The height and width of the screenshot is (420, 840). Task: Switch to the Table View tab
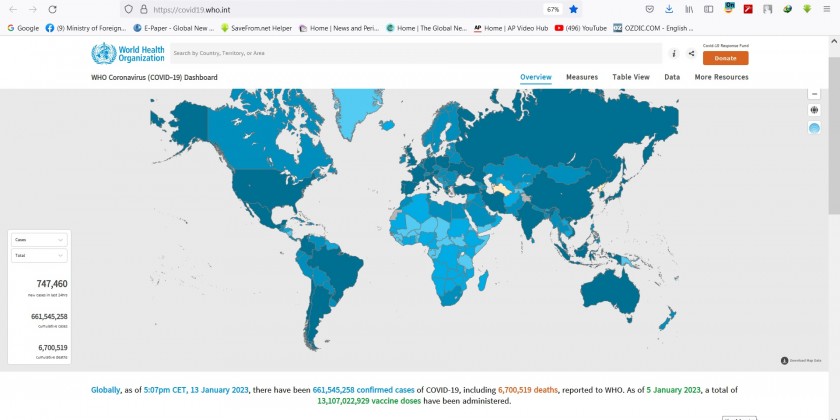coord(631,77)
